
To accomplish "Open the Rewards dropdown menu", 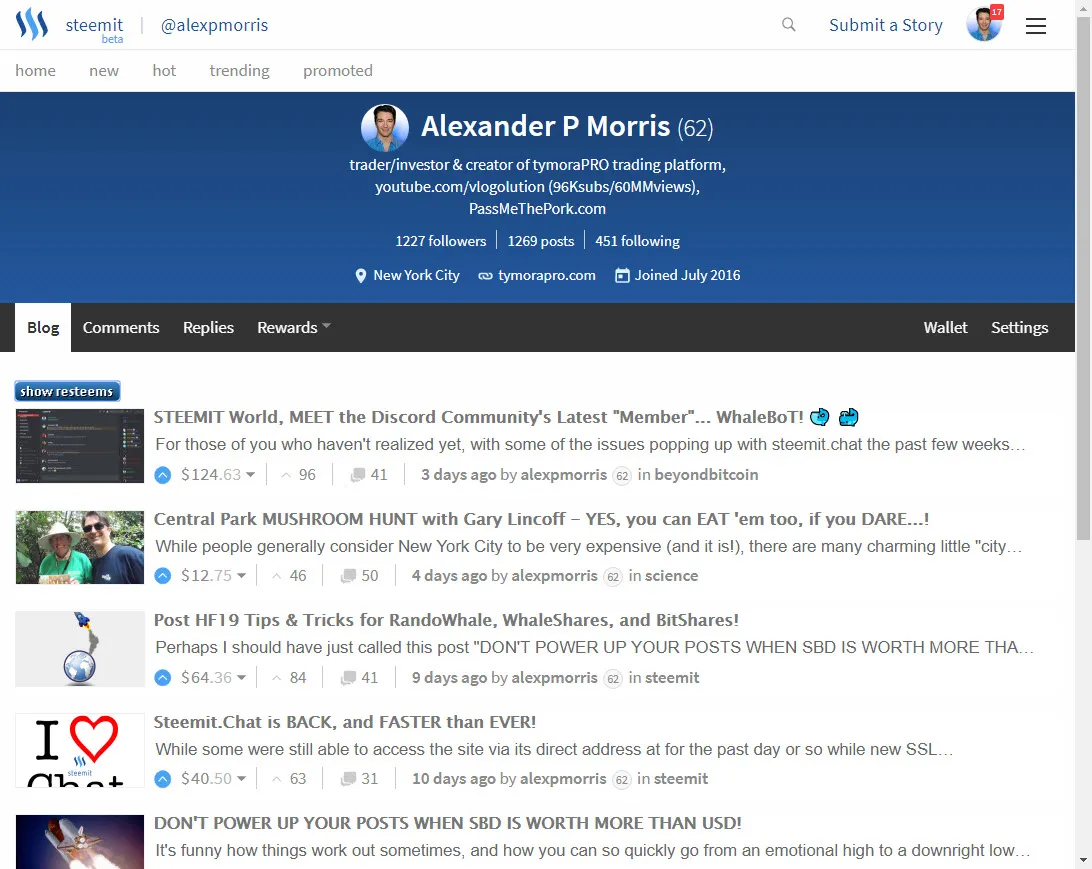I will click(x=294, y=327).
